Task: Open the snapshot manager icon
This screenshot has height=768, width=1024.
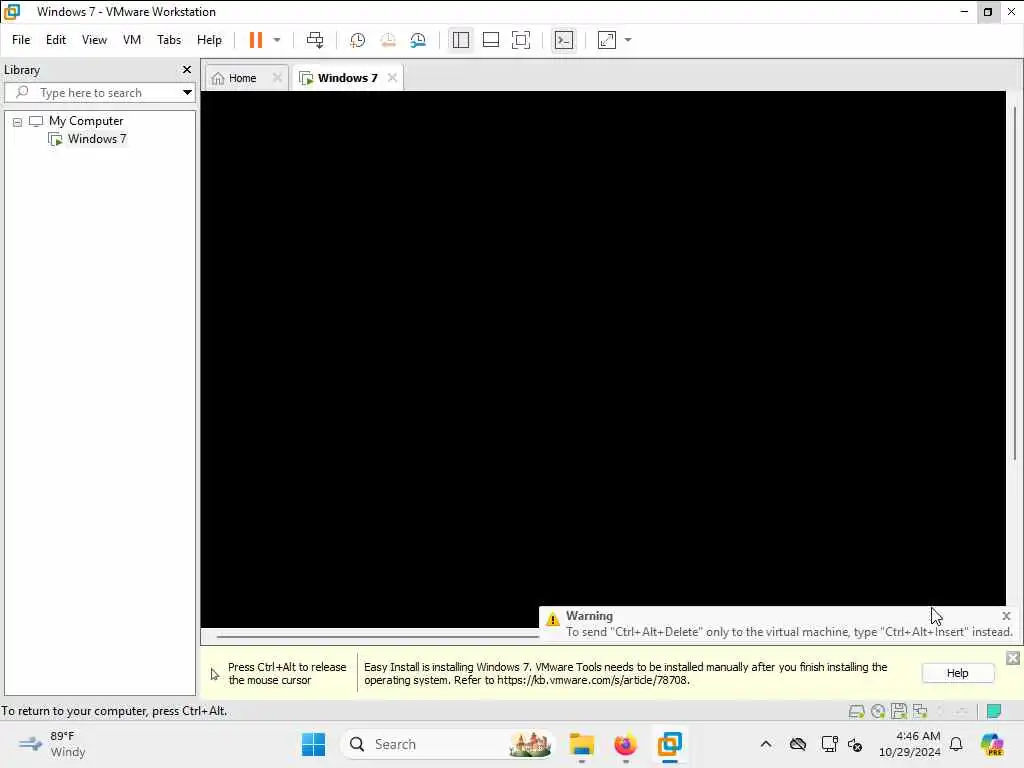Action: coord(418,40)
